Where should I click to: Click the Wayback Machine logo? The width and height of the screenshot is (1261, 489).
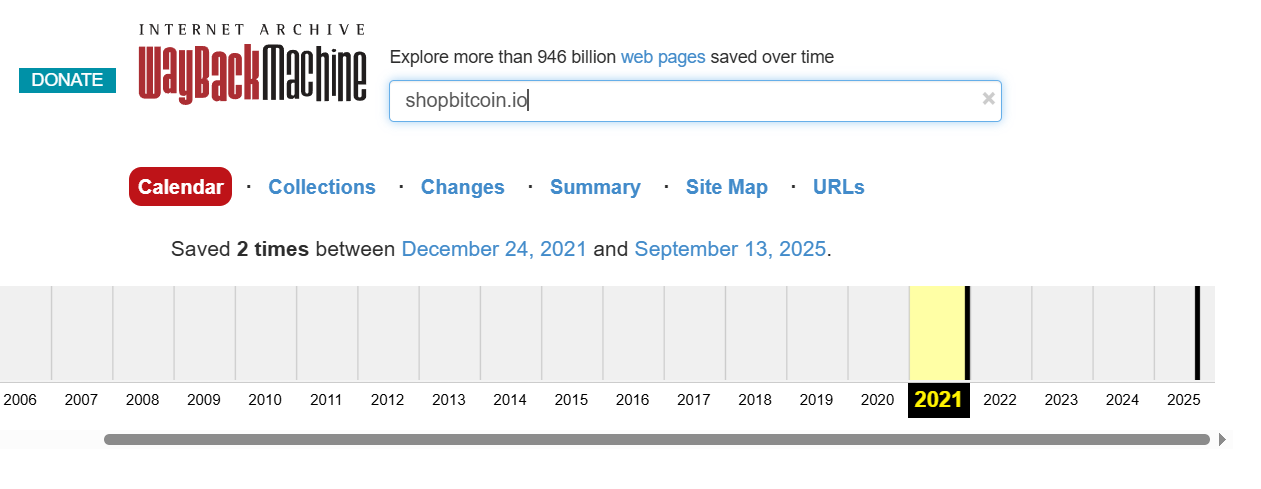[x=252, y=64]
